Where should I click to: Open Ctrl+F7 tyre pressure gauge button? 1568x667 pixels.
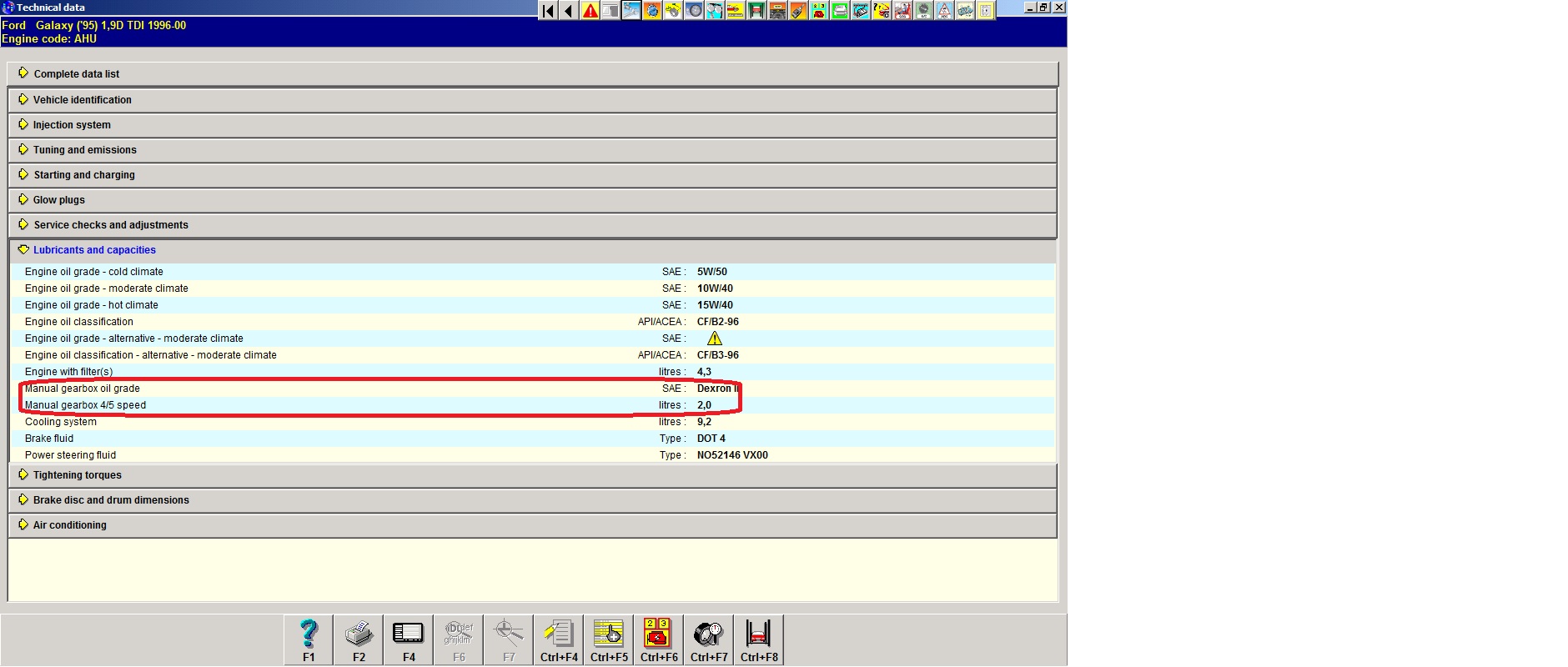pyautogui.click(x=709, y=639)
